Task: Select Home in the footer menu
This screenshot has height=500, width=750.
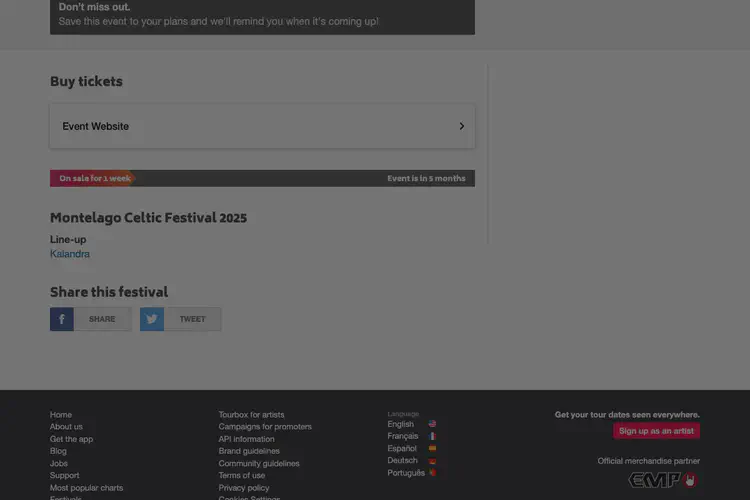Action: coord(61,415)
